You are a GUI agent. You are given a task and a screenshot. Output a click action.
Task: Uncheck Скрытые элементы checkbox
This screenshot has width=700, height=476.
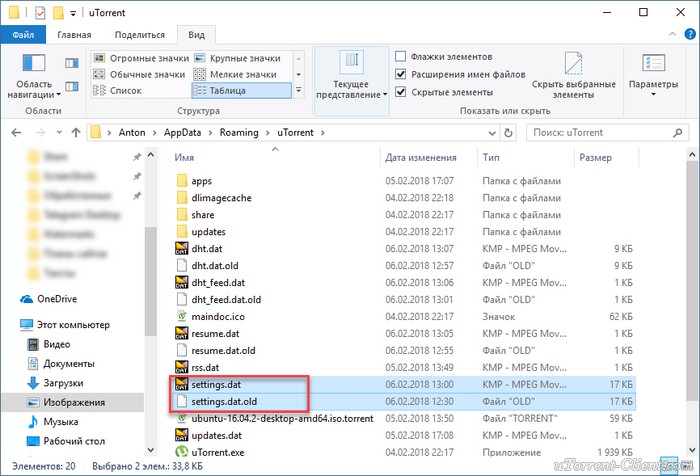(400, 92)
